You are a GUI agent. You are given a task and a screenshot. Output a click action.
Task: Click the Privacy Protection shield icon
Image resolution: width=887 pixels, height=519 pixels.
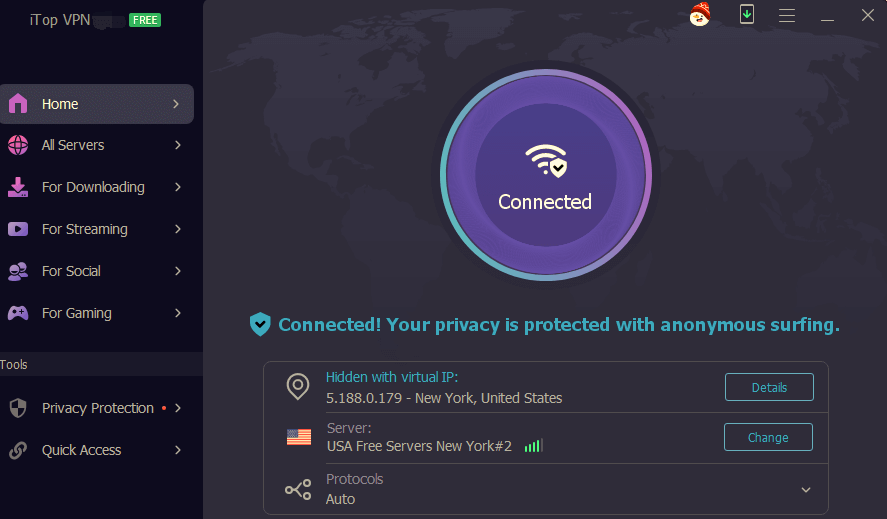(x=18, y=408)
